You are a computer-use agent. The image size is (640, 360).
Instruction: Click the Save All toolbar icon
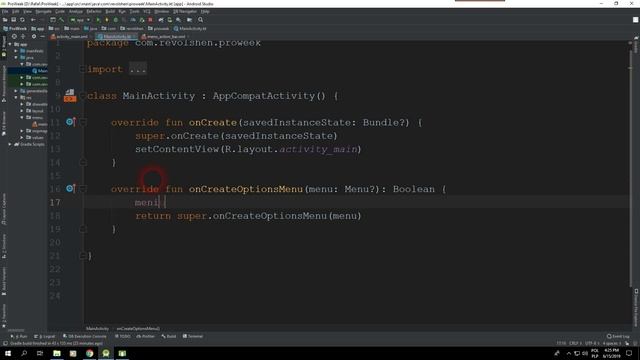[x=13, y=20]
